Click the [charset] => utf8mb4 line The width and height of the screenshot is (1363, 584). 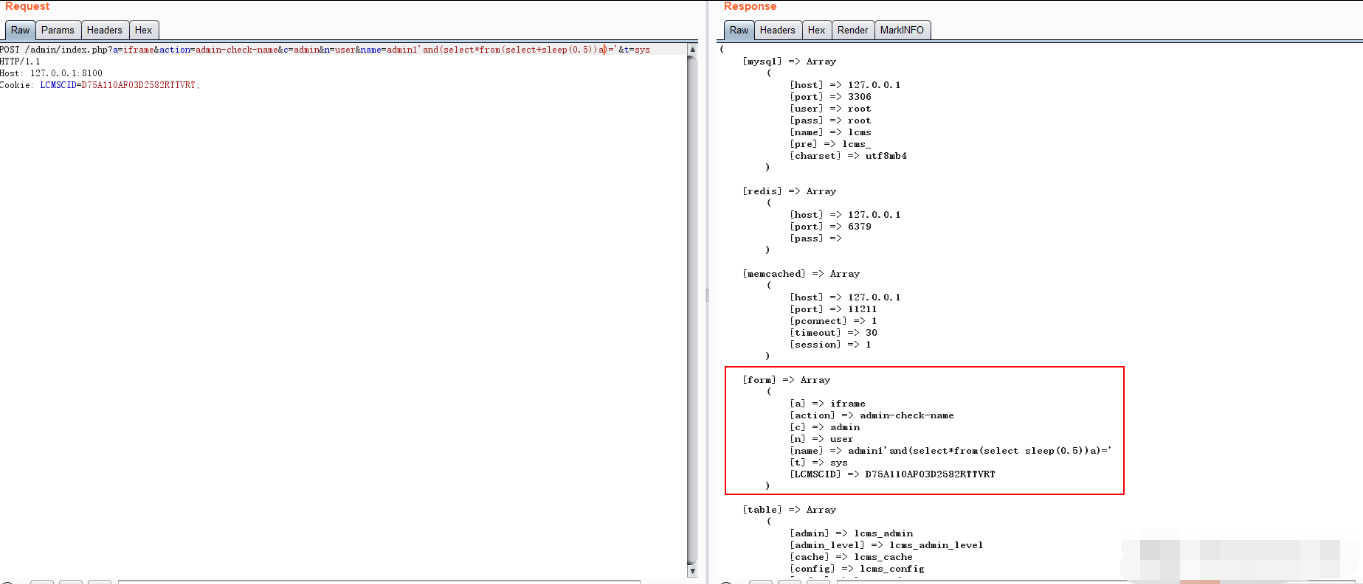(848, 156)
